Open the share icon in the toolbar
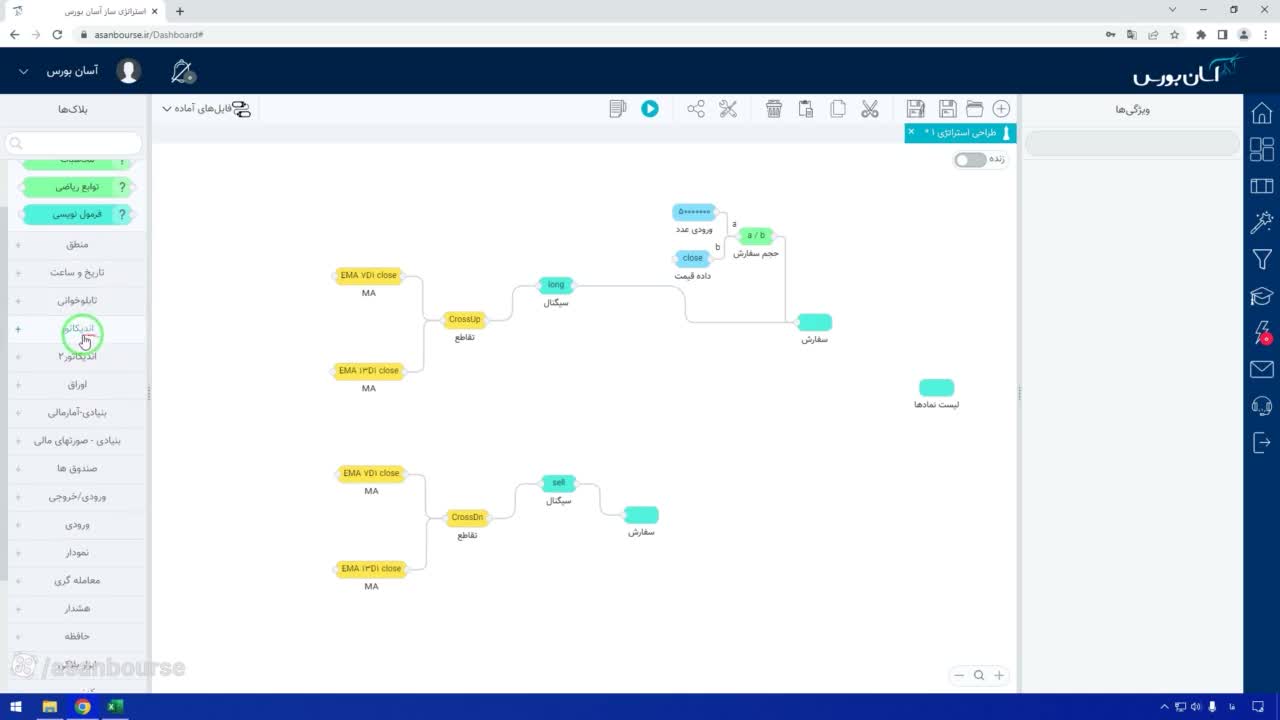The height and width of the screenshot is (720, 1280). 696,109
